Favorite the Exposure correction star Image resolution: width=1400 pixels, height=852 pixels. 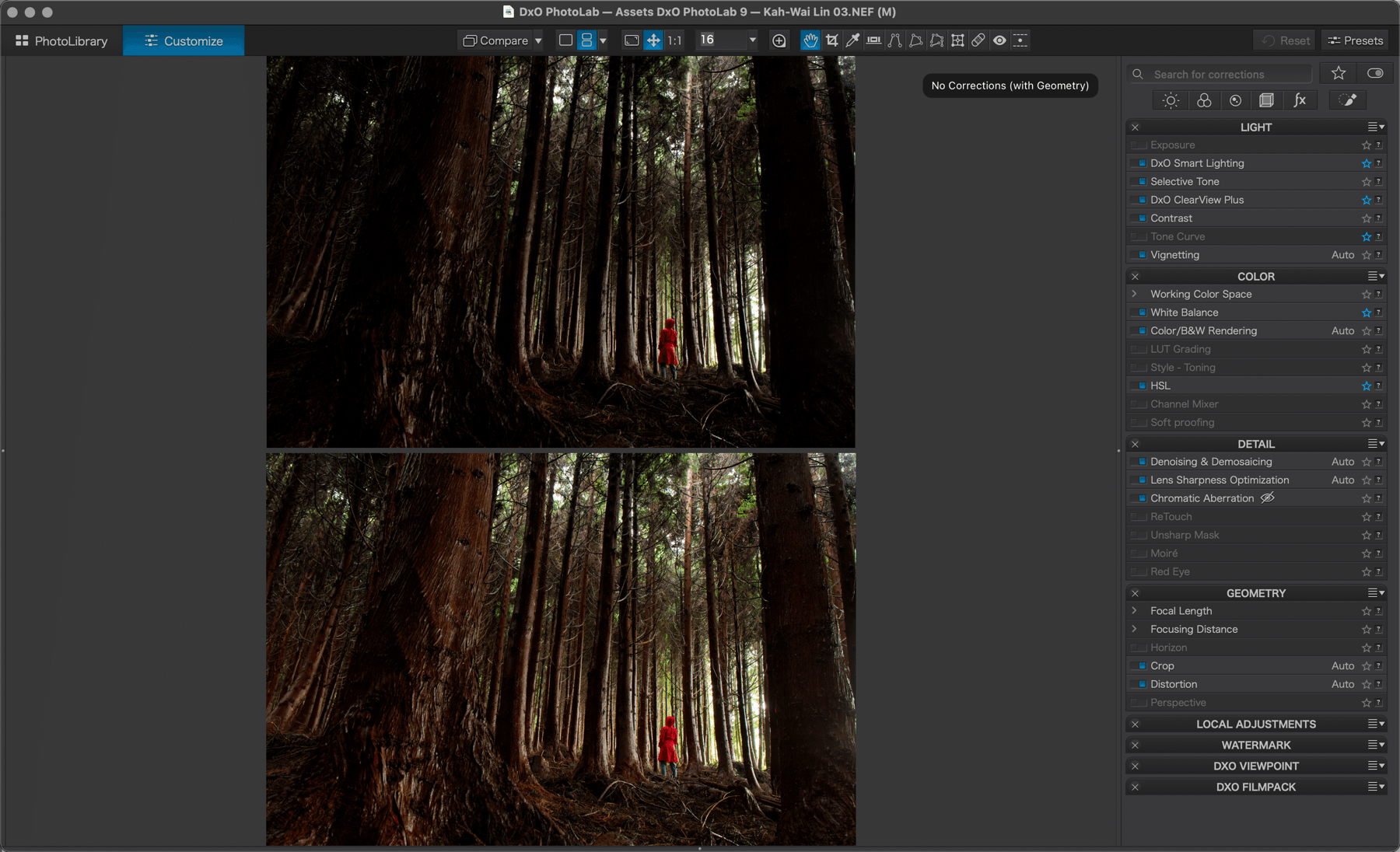click(1367, 145)
